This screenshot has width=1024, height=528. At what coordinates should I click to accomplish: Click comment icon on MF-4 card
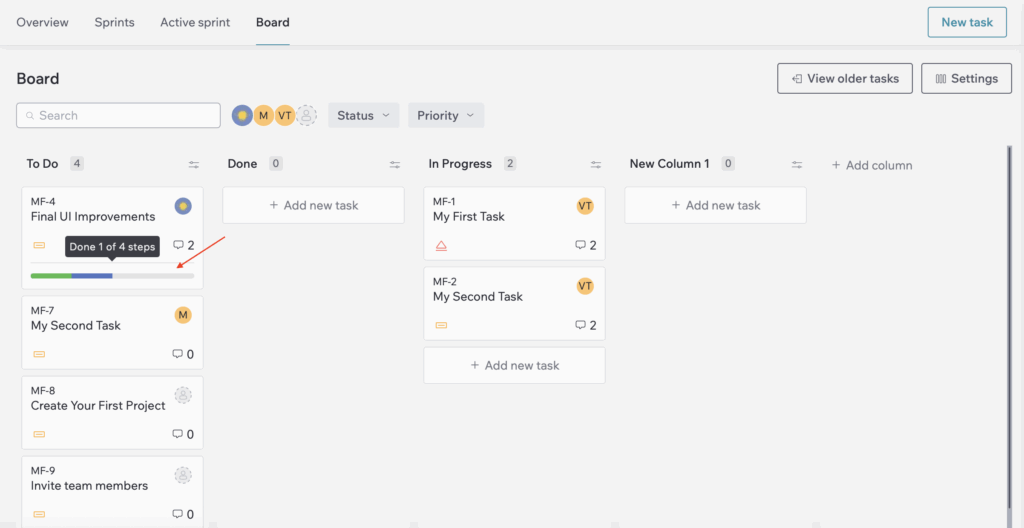pos(178,245)
